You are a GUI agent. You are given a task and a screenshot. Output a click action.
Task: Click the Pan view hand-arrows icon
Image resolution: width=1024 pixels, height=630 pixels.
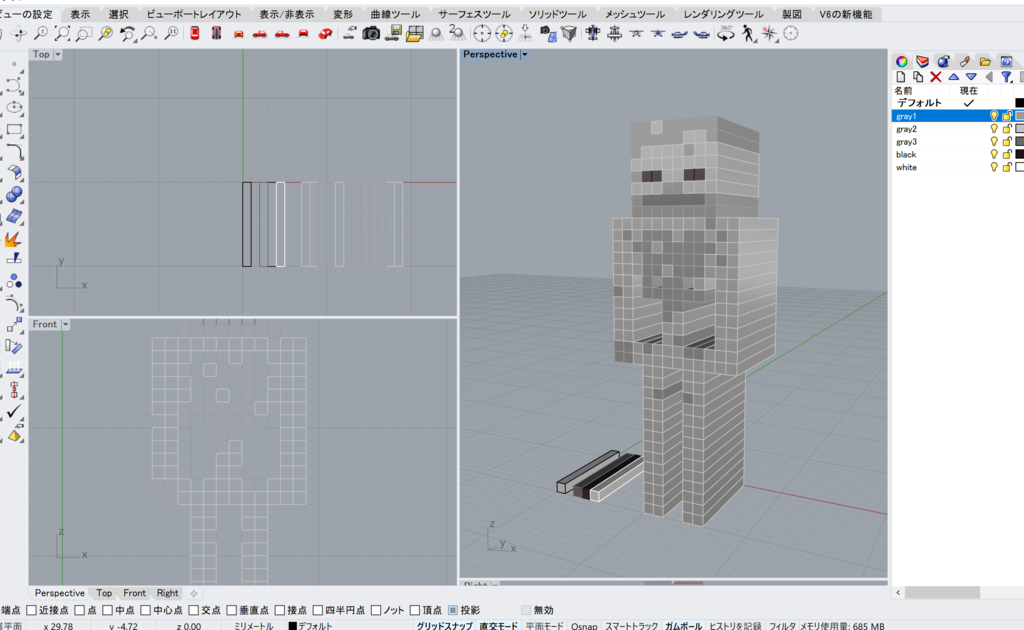18,34
